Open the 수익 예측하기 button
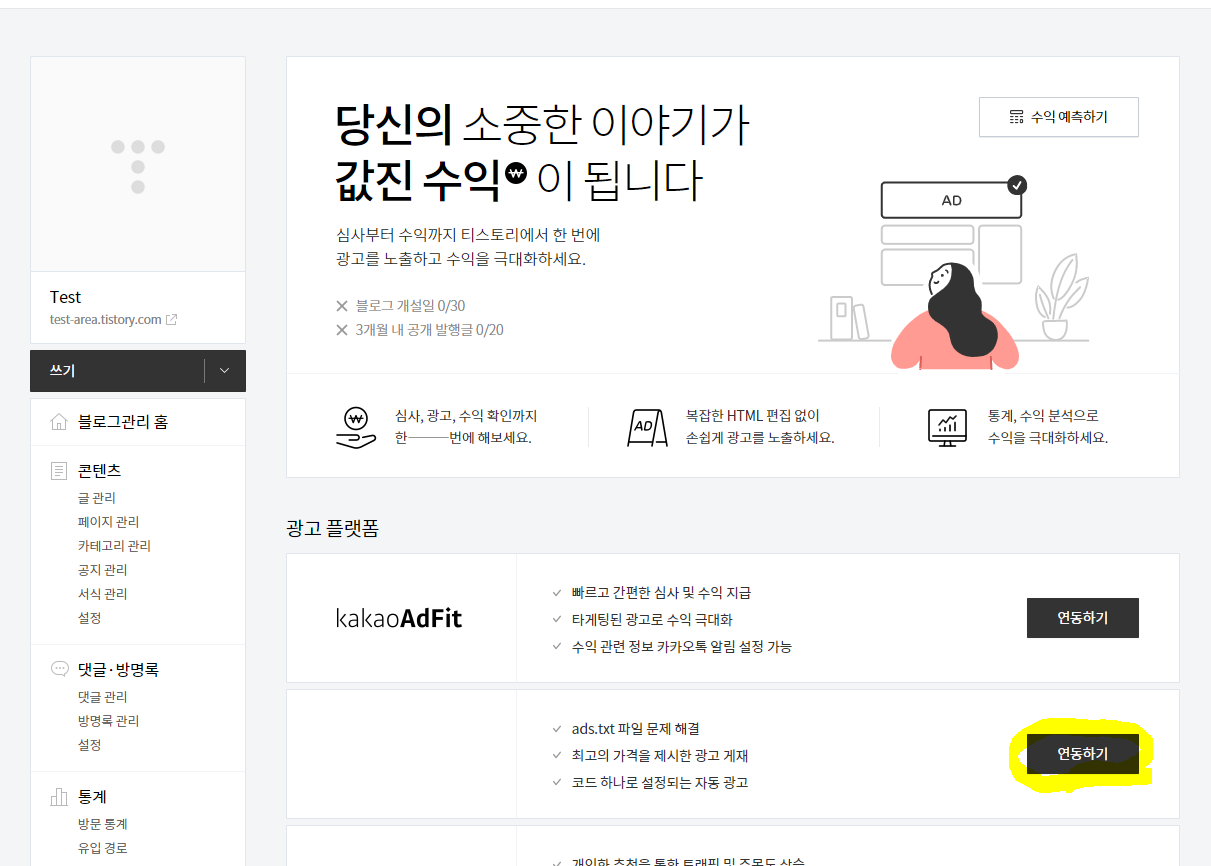Screen dimensions: 1211x866 click(x=1058, y=117)
